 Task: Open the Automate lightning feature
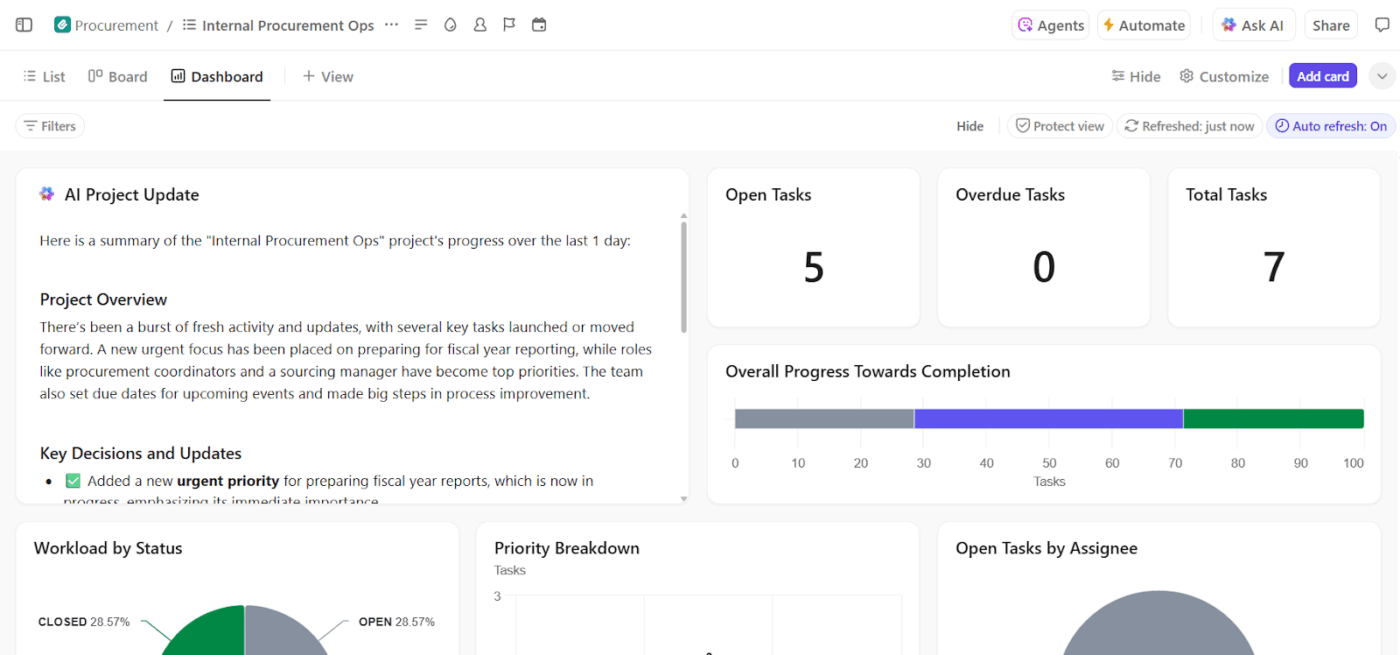[1143, 24]
